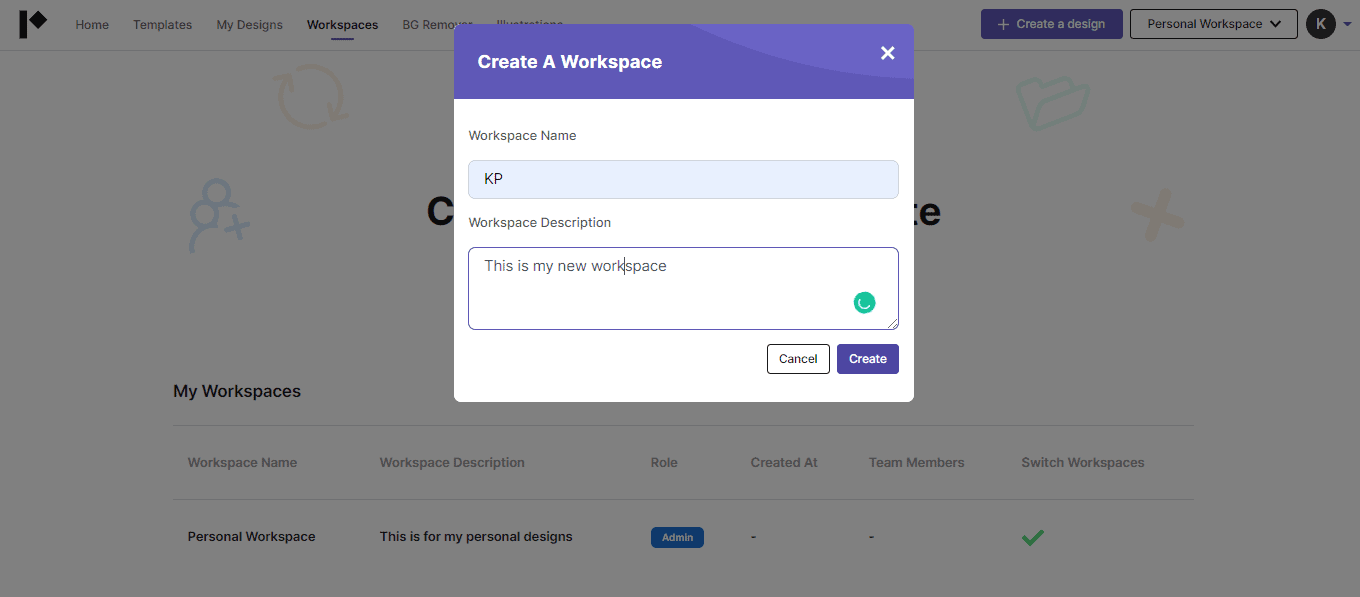Click the Pixelied logo icon
This screenshot has width=1360, height=597.
(x=32, y=24)
